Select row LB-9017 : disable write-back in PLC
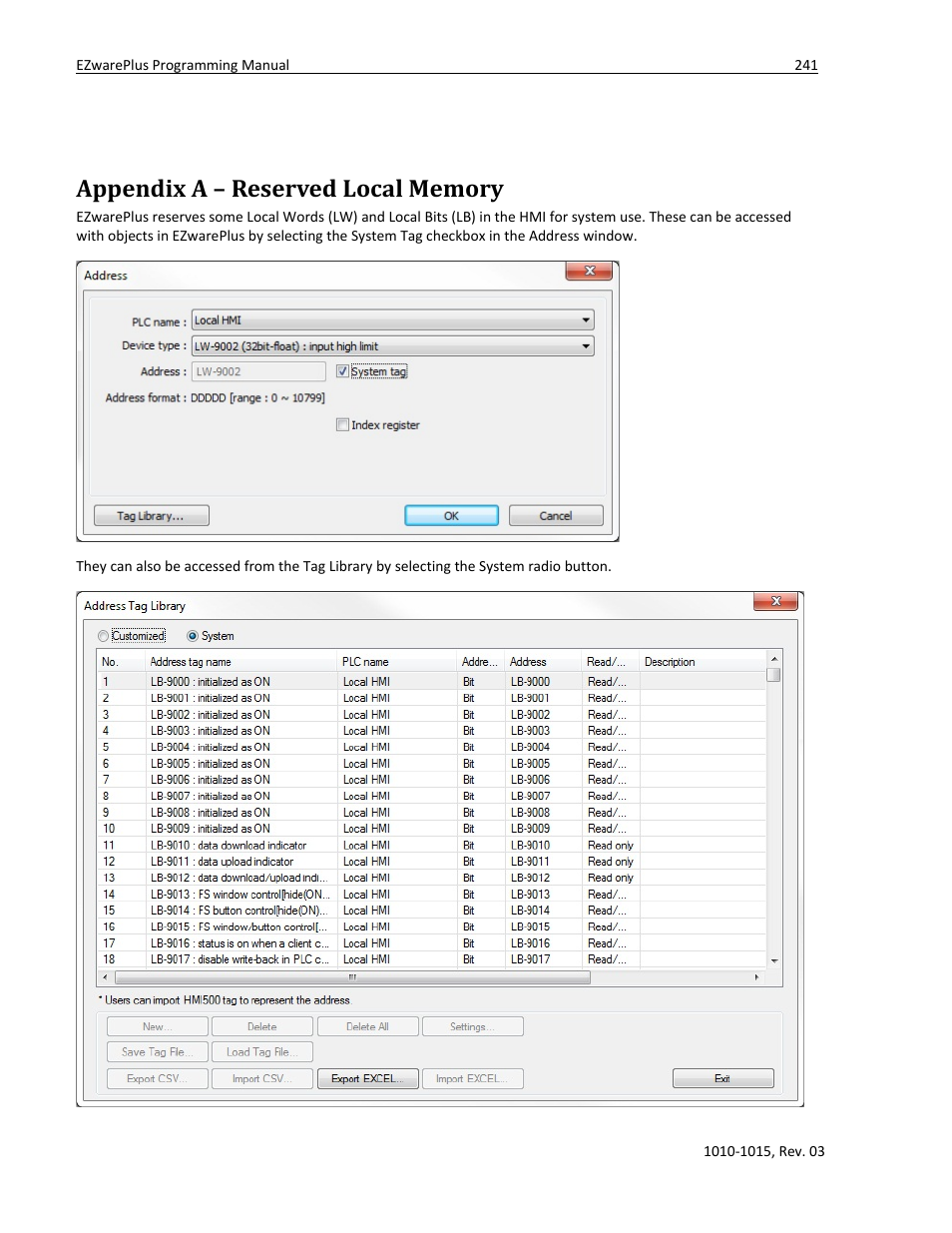Image resolution: width=952 pixels, height=1233 pixels. coord(432,959)
